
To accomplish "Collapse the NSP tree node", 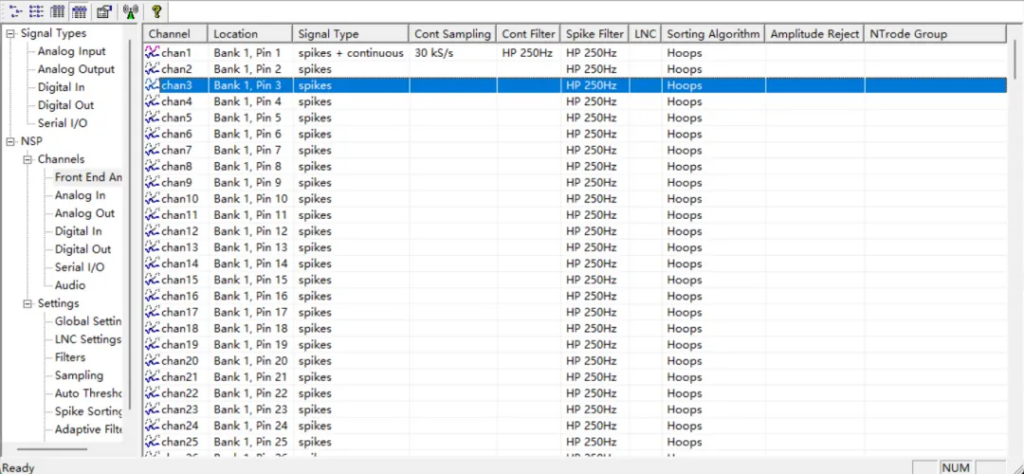I will 10,142.
